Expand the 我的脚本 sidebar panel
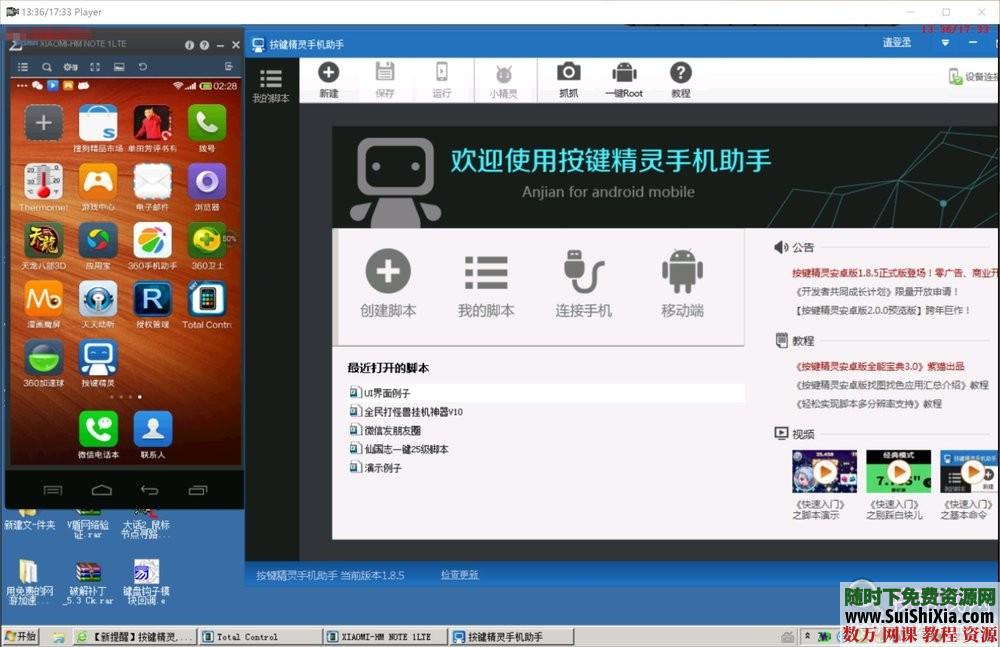1000x647 pixels. coord(270,80)
